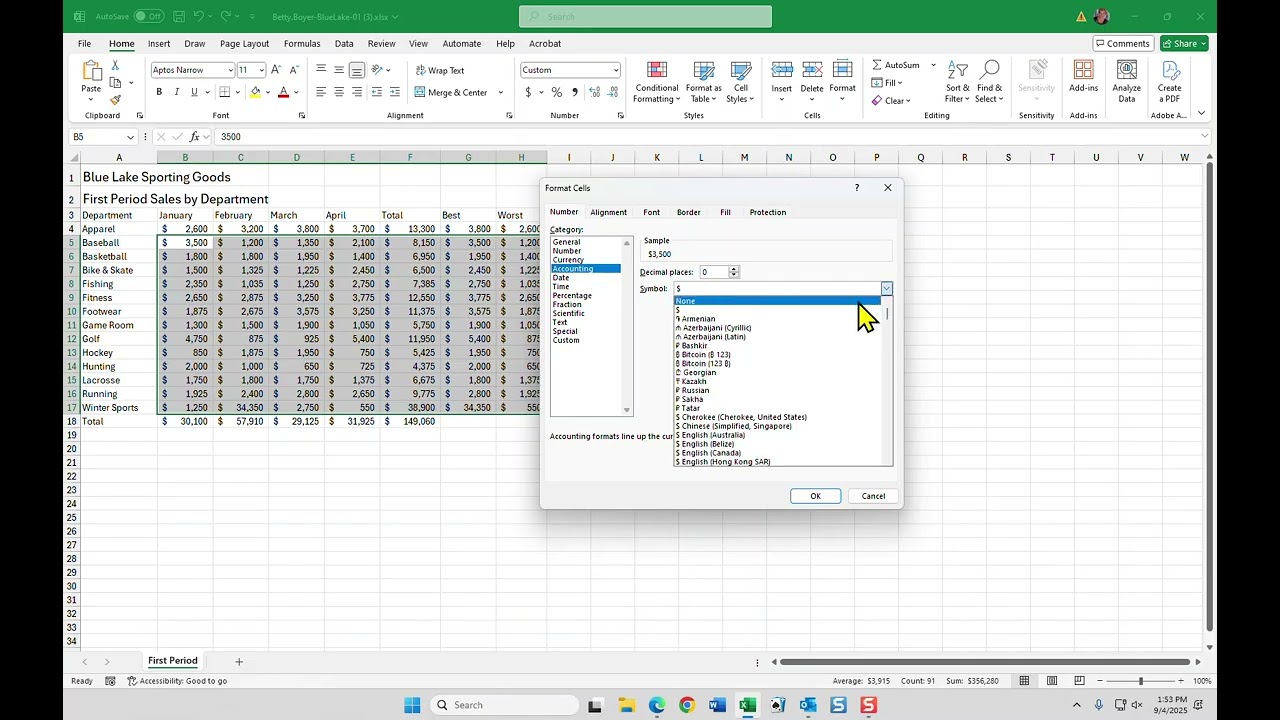Click the Share button

click(x=1184, y=44)
